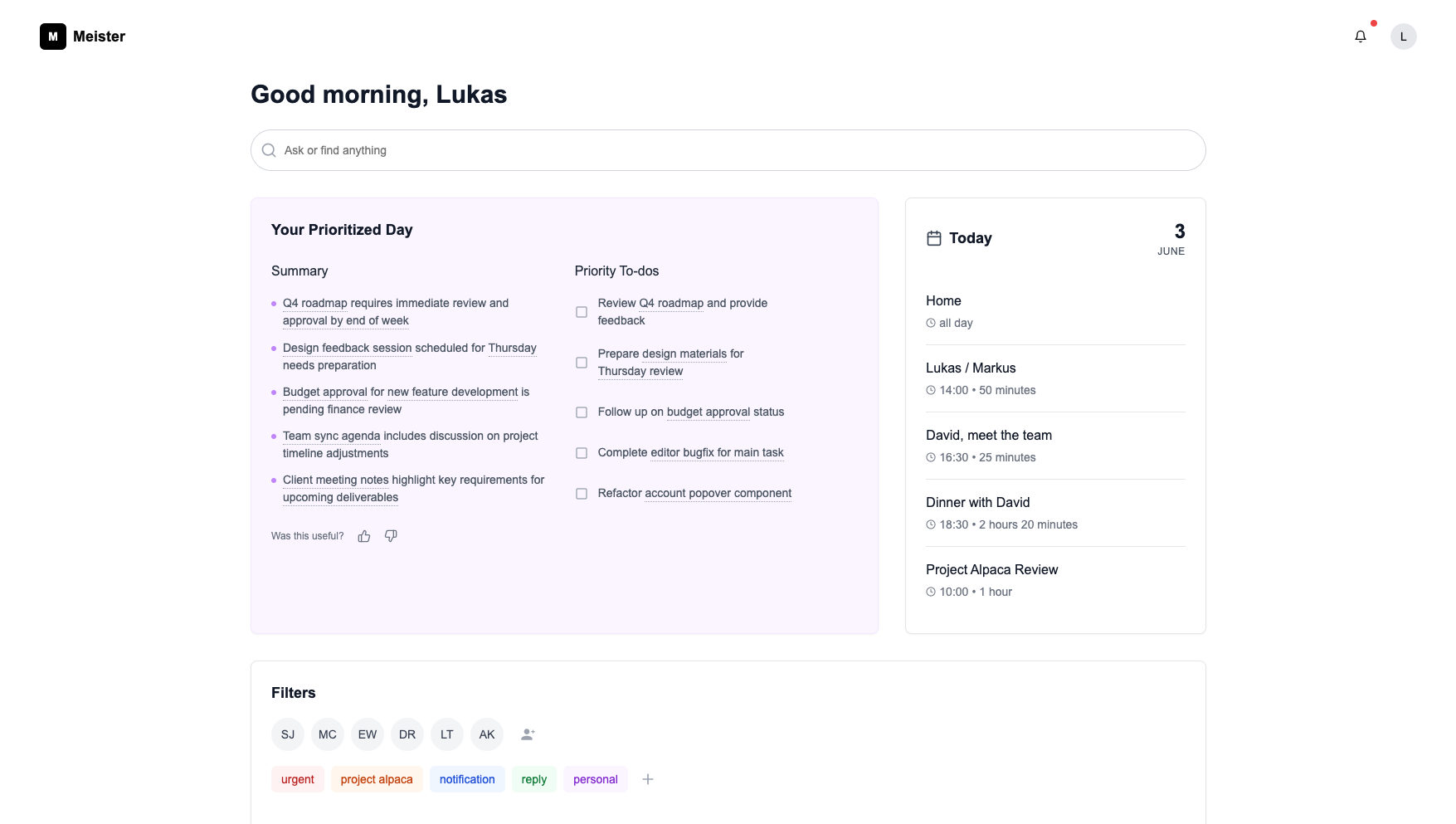Viewport: 1456px width, 824px height.
Task: Give thumbs down feedback on summary
Action: pos(391,536)
